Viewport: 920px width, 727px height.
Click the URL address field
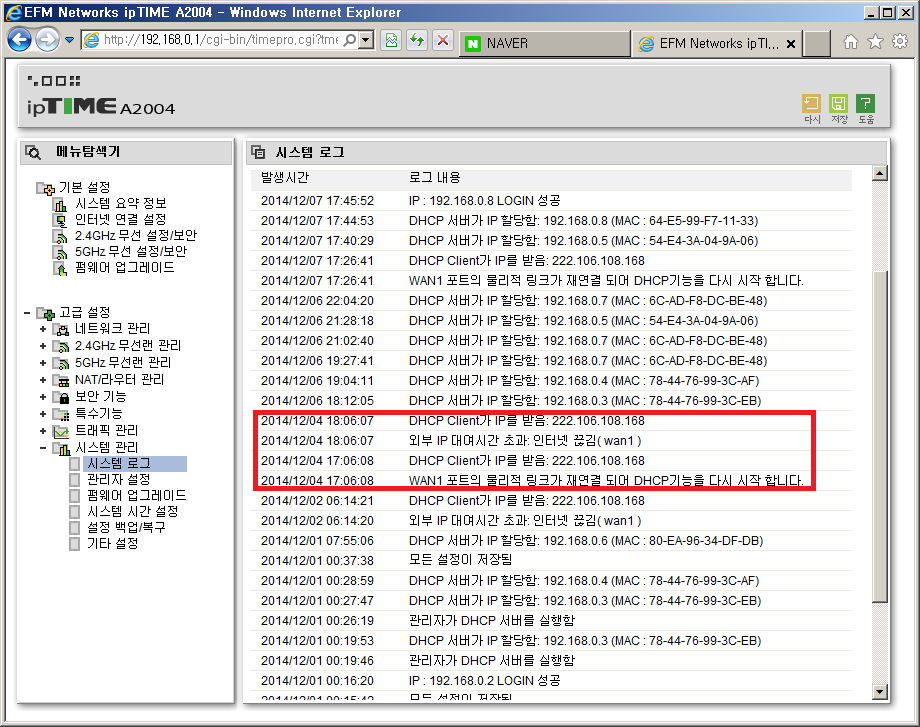click(221, 40)
